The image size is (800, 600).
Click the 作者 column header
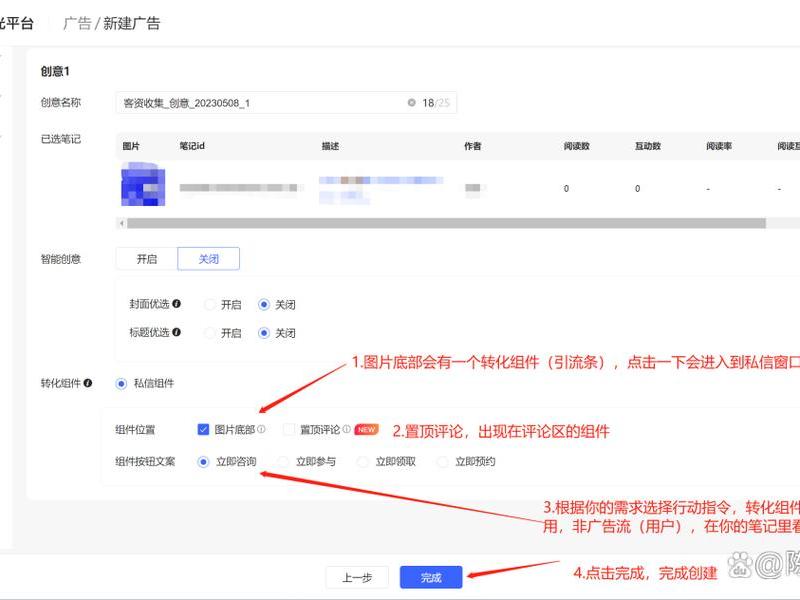(472, 146)
